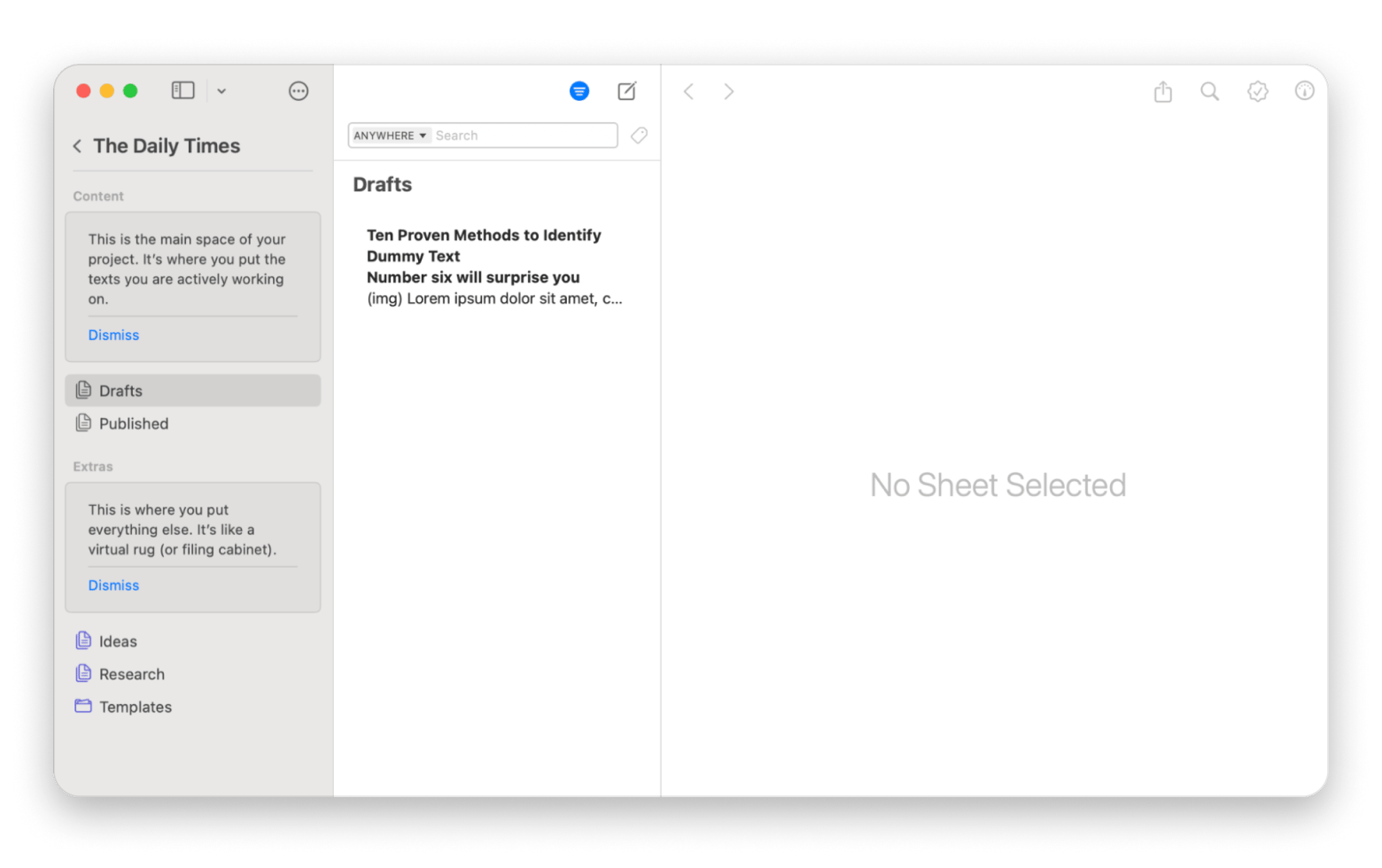Viewport: 1382px width, 868px height.
Task: Toggle the blue sheet filter icon
Action: [579, 91]
